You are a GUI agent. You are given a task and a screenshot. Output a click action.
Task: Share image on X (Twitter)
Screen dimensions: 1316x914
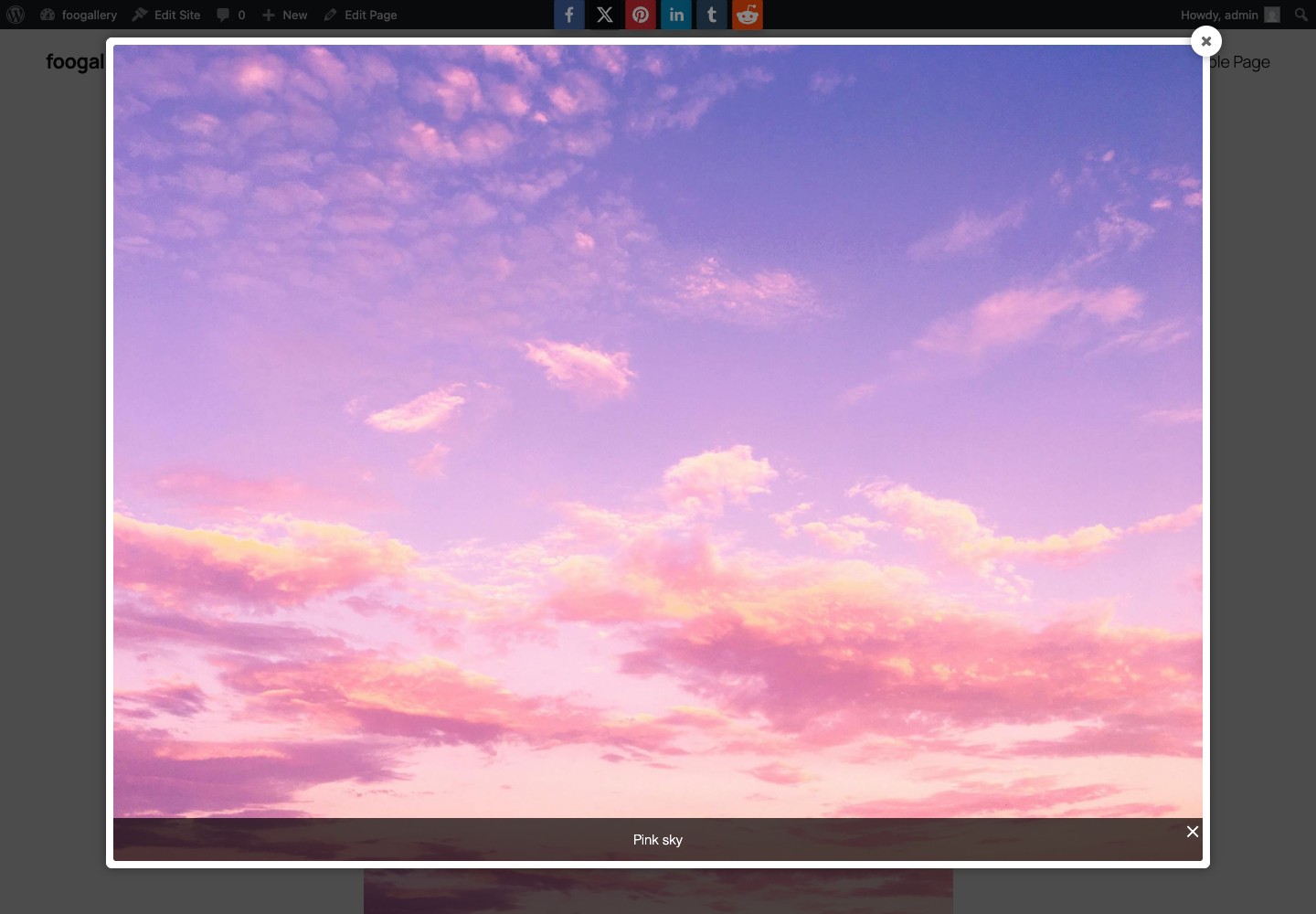[605, 15]
